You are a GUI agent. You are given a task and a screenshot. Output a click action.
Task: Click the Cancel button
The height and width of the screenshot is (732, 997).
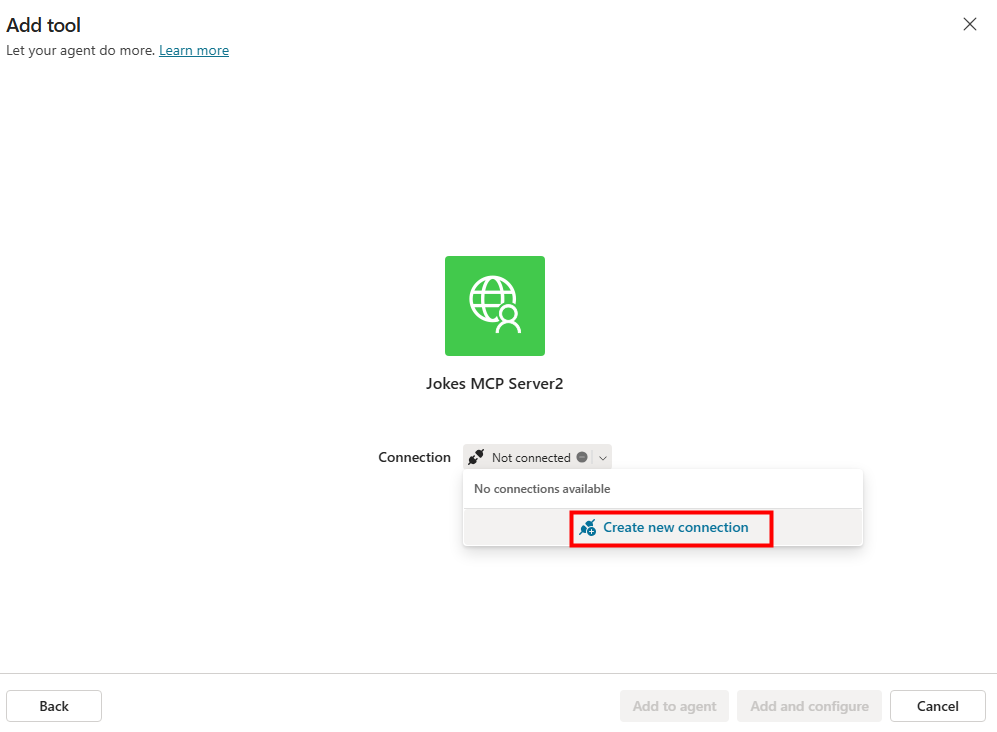coord(937,706)
